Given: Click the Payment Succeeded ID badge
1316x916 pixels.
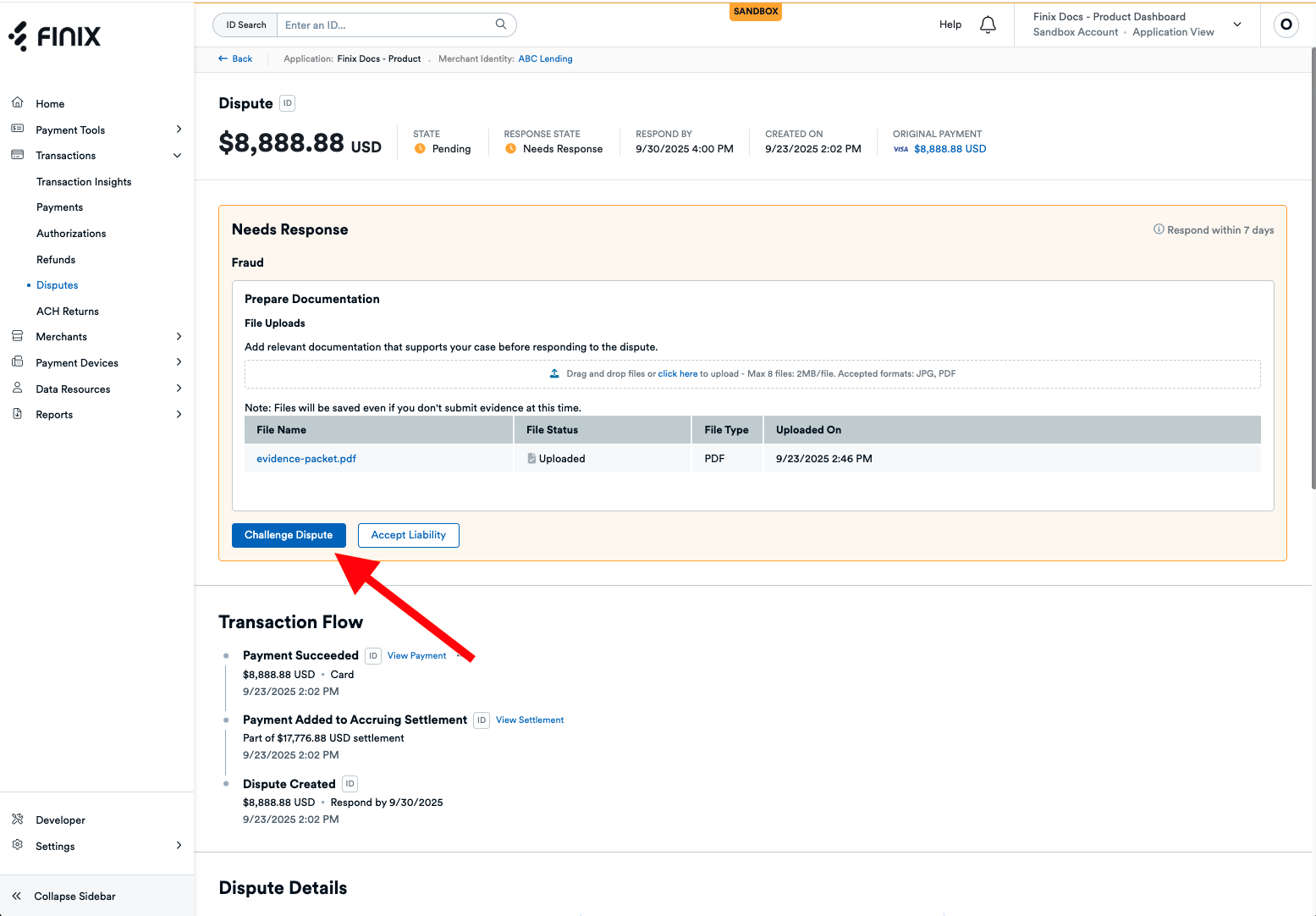Looking at the screenshot, I should [372, 656].
